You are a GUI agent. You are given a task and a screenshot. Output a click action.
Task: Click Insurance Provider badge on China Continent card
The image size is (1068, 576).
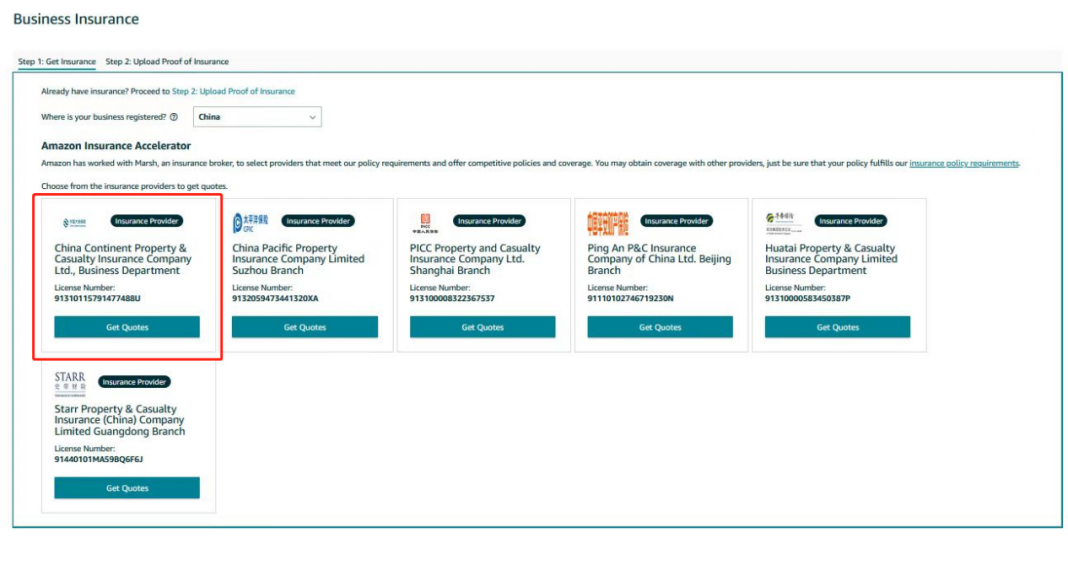tap(146, 221)
